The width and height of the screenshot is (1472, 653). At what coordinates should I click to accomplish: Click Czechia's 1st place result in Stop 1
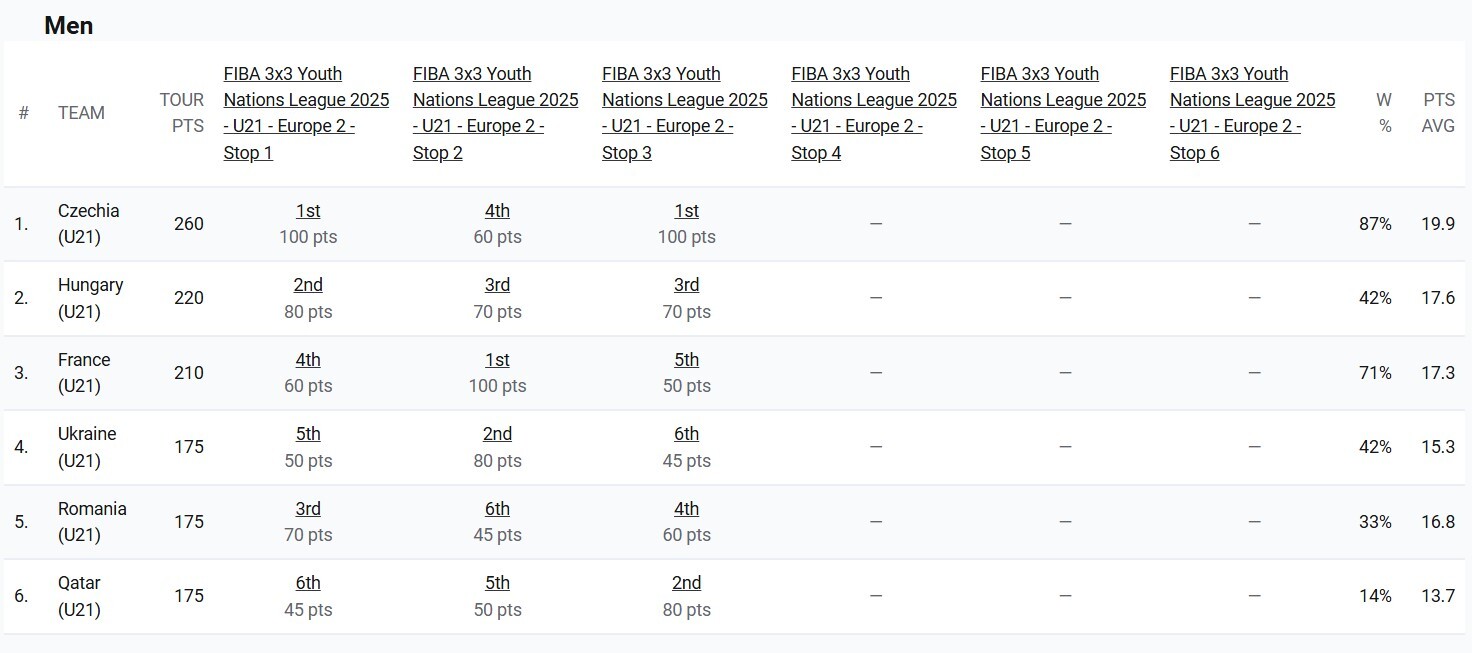pyautogui.click(x=308, y=211)
